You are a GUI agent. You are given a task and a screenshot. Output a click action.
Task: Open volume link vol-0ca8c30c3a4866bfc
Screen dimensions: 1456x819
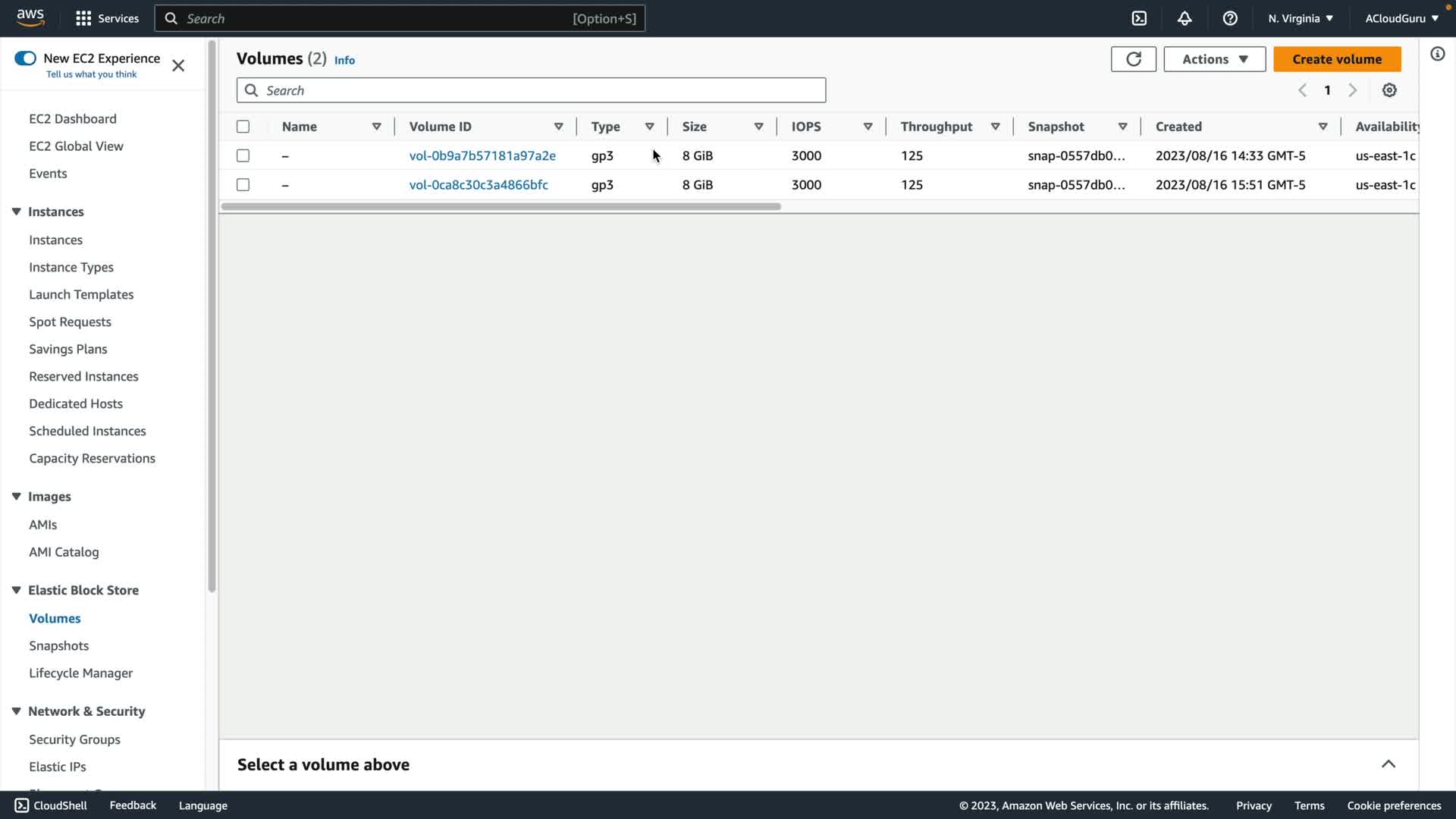coord(479,184)
